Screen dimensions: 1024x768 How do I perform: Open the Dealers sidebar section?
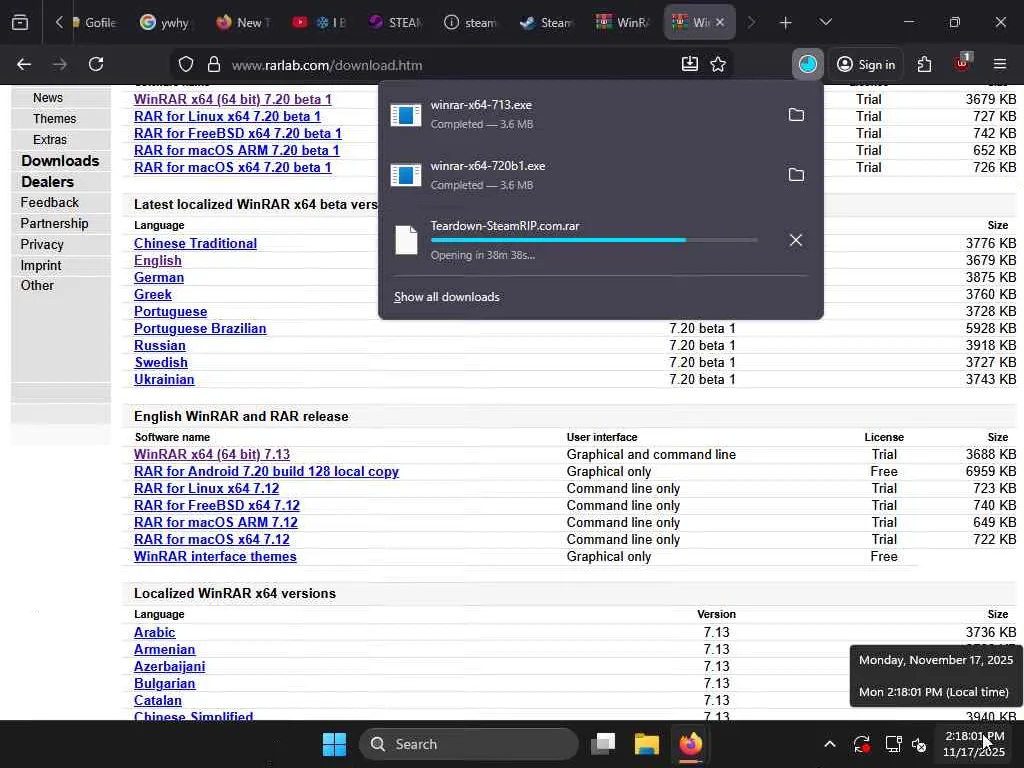pos(47,182)
